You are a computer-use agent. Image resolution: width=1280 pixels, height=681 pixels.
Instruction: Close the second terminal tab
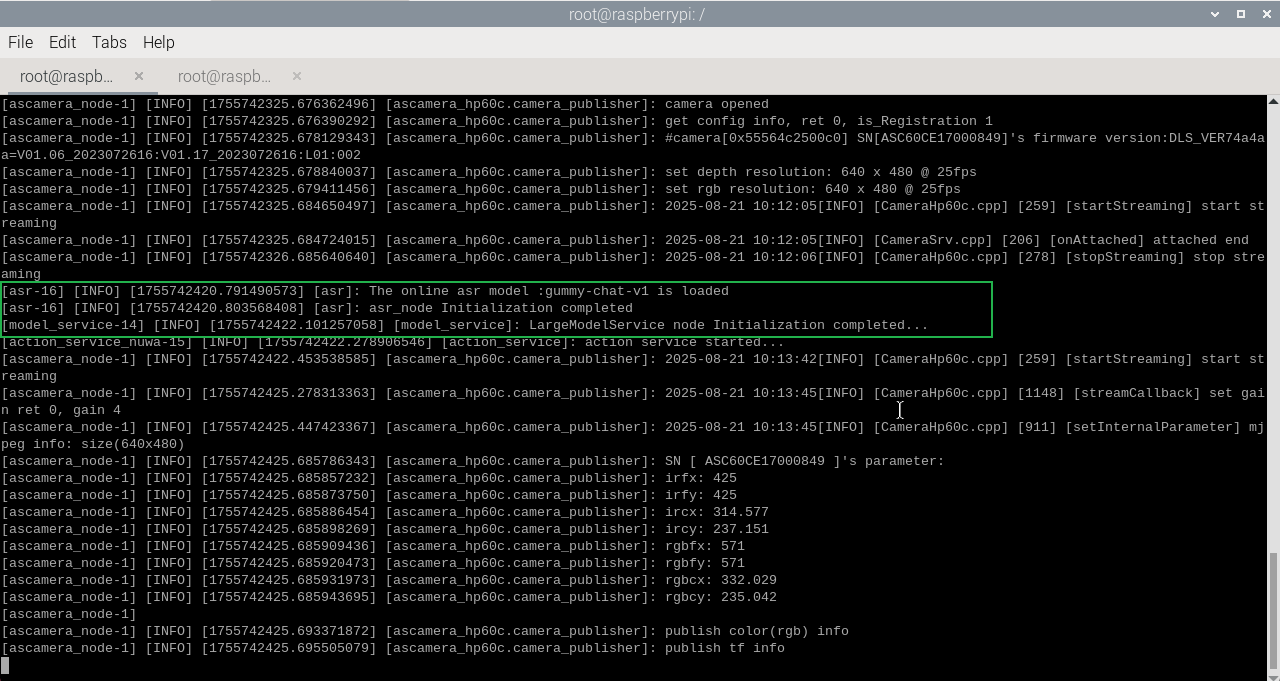[297, 76]
